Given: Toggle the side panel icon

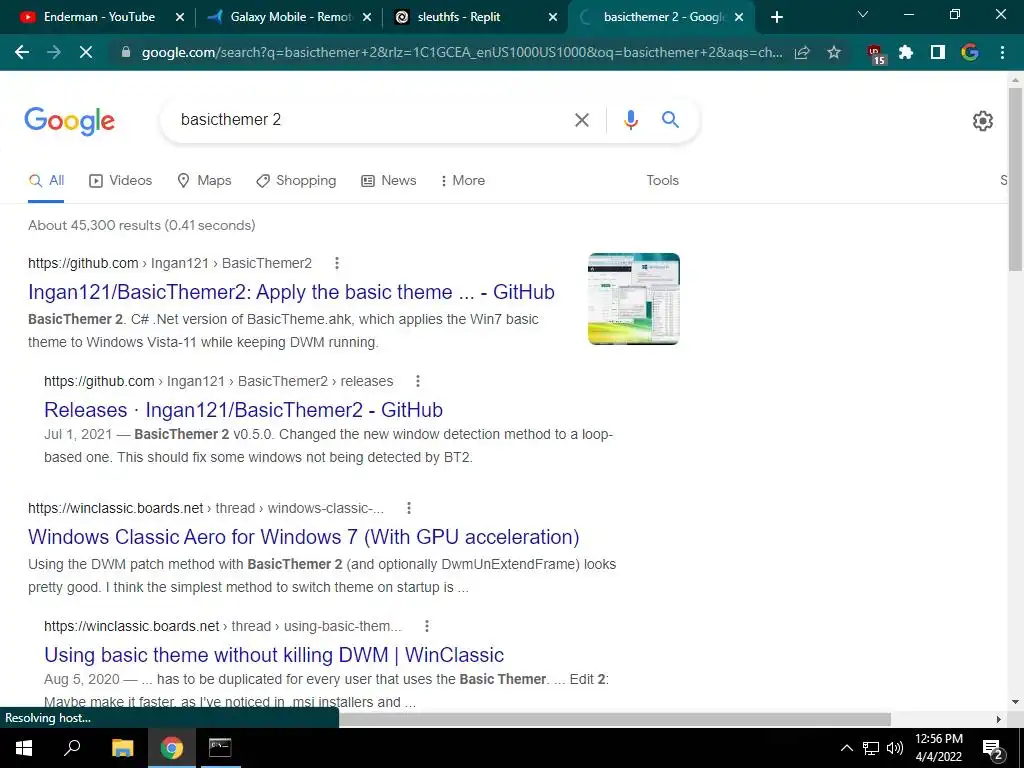Looking at the screenshot, I should click(938, 52).
